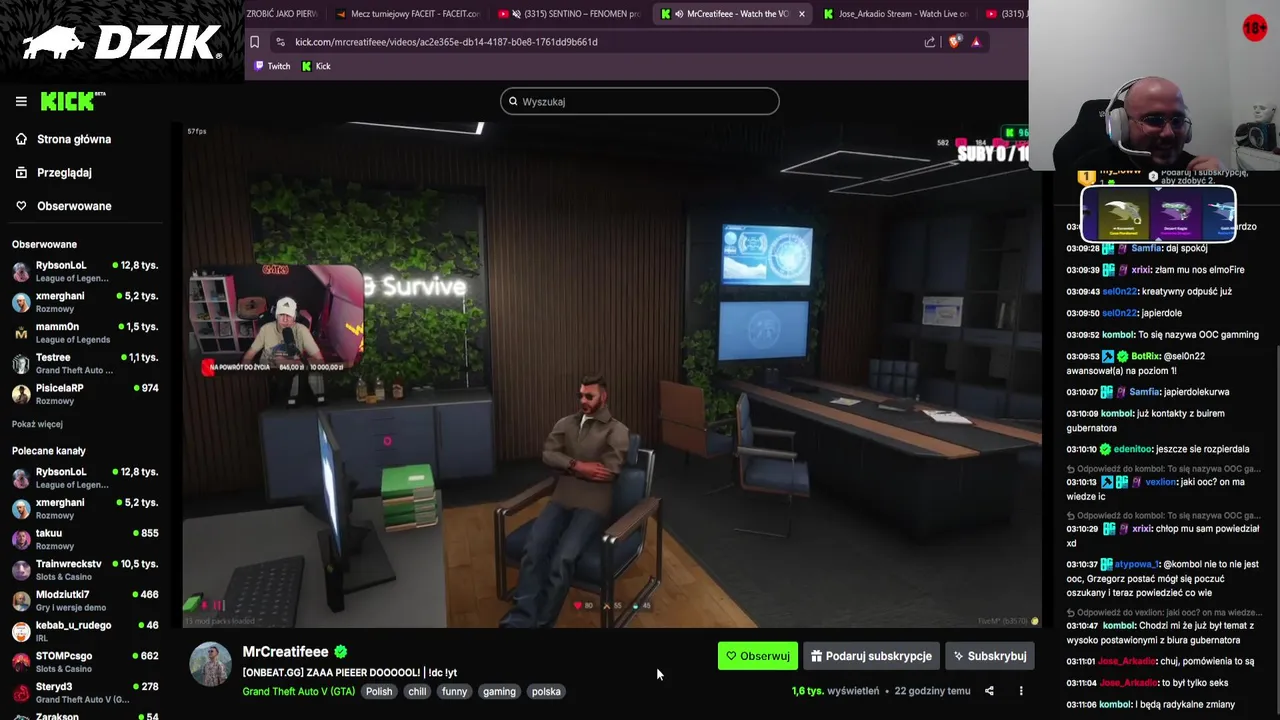
Task: Click the Brave Rewards triangle icon
Action: pos(976,42)
